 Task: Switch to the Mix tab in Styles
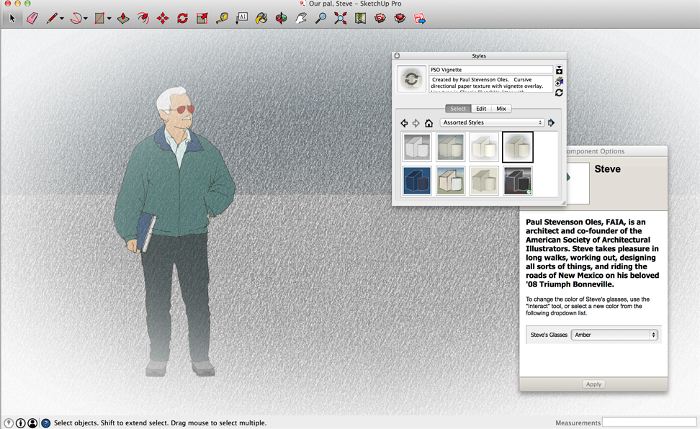point(501,108)
